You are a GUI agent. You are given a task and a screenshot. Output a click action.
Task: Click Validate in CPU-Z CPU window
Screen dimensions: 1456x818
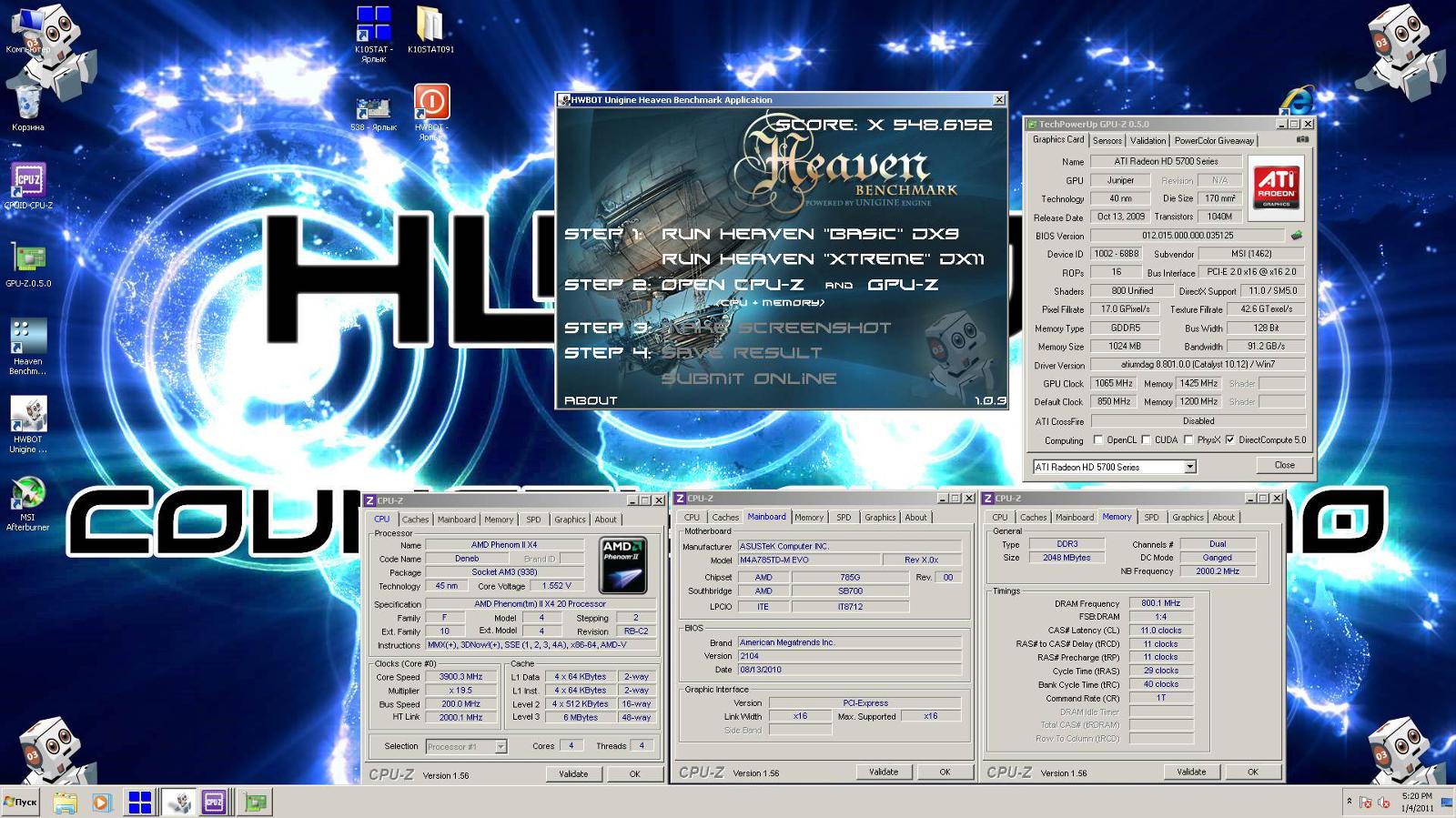pos(573,774)
